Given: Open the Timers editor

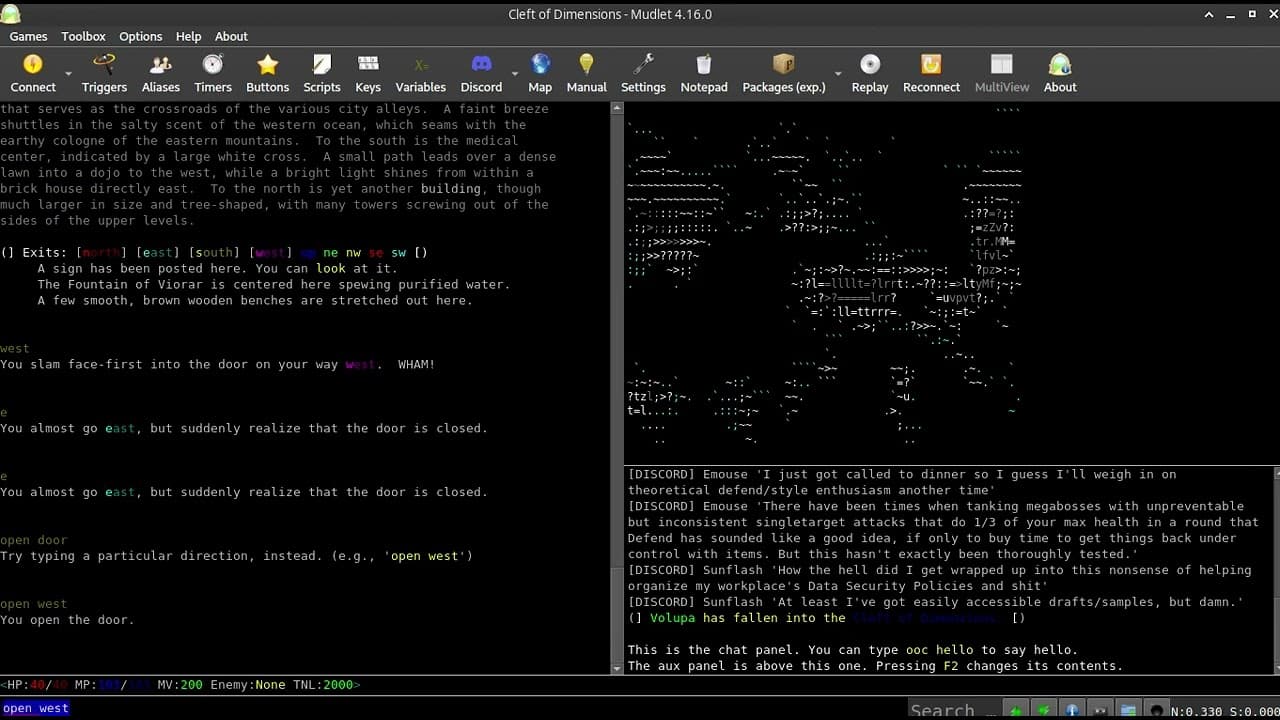Looking at the screenshot, I should (213, 74).
